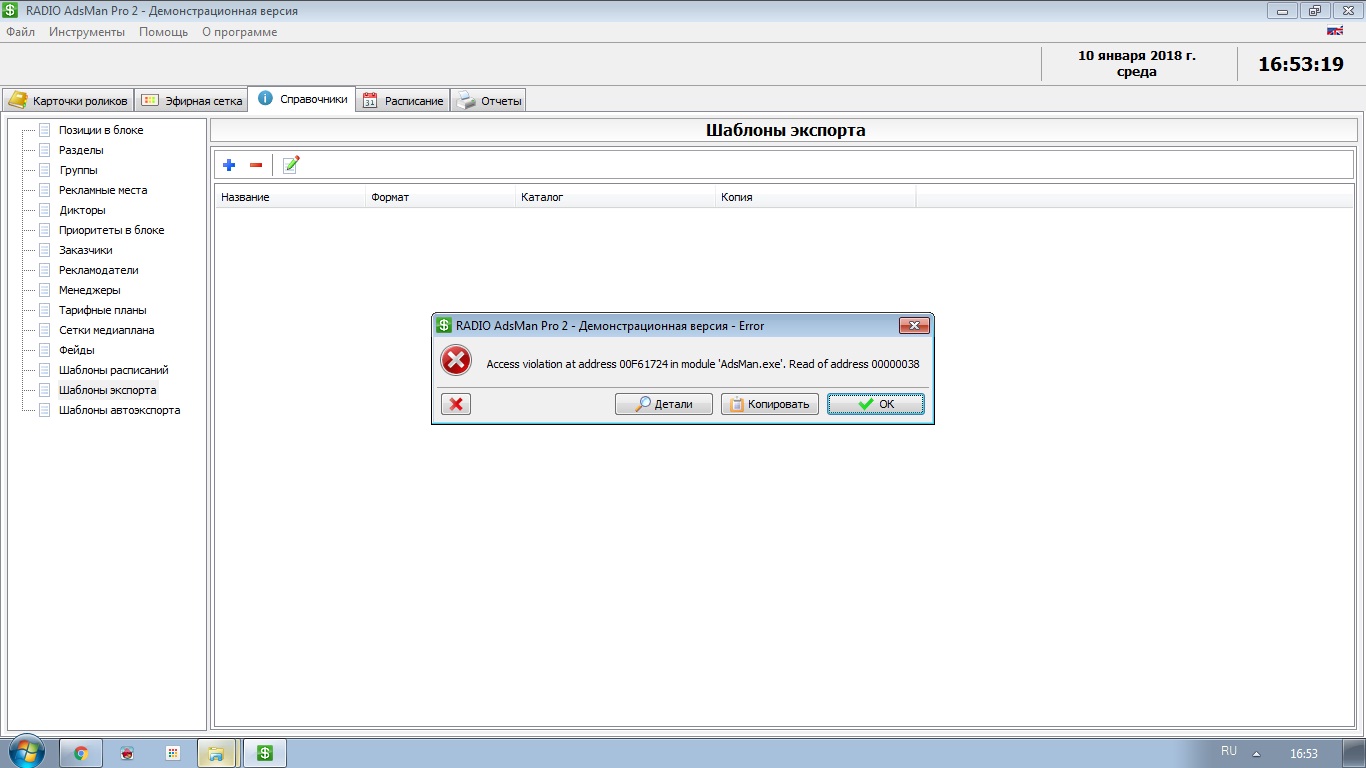Select the Справочники tab
This screenshot has width=1366, height=768.
tap(302, 99)
